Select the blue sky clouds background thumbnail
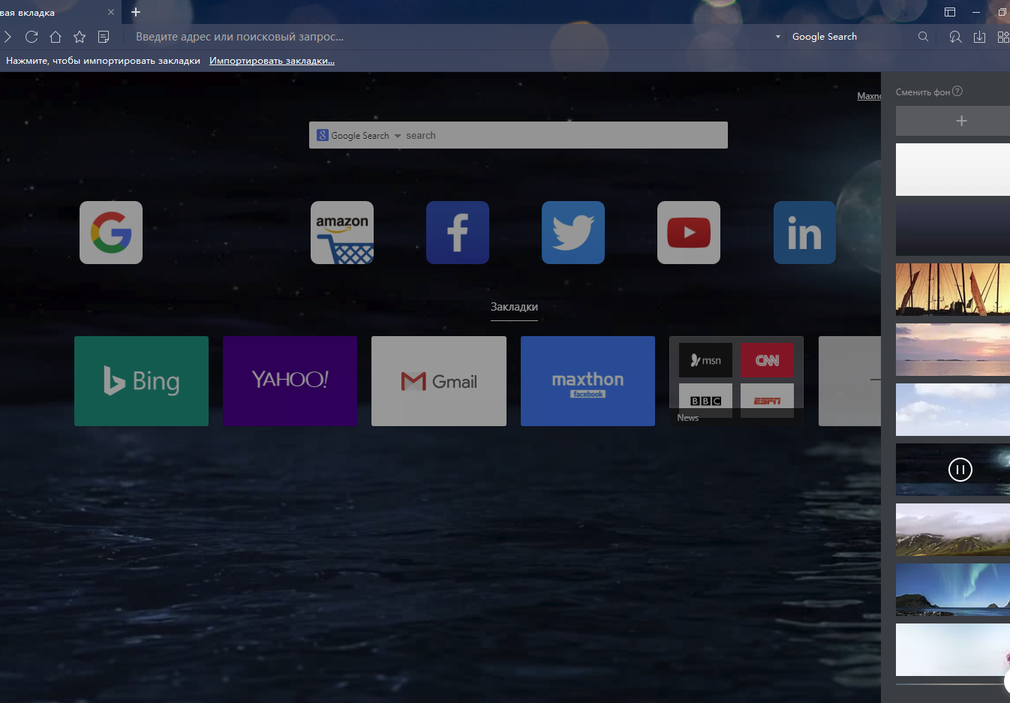 point(953,409)
